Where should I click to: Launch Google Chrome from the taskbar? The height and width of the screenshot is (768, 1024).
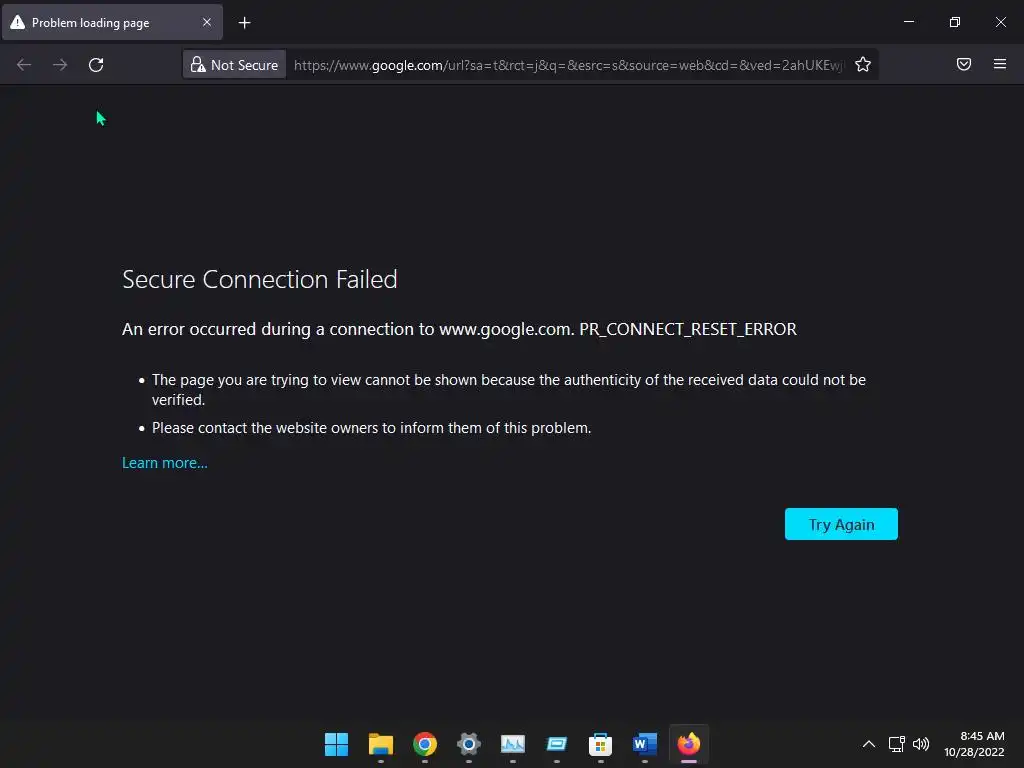click(425, 744)
